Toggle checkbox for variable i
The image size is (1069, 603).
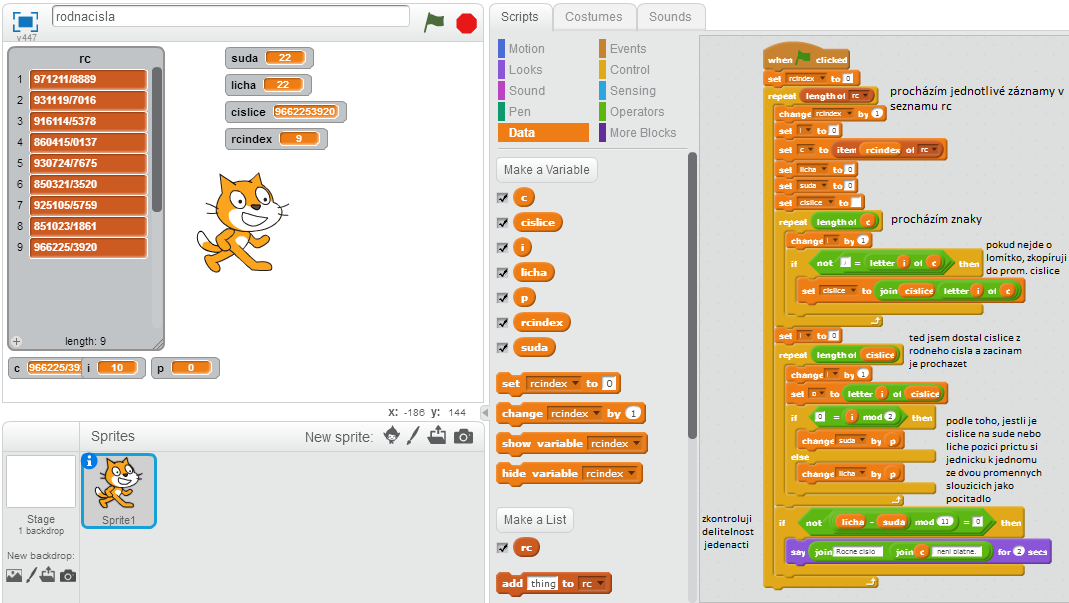pyautogui.click(x=502, y=248)
